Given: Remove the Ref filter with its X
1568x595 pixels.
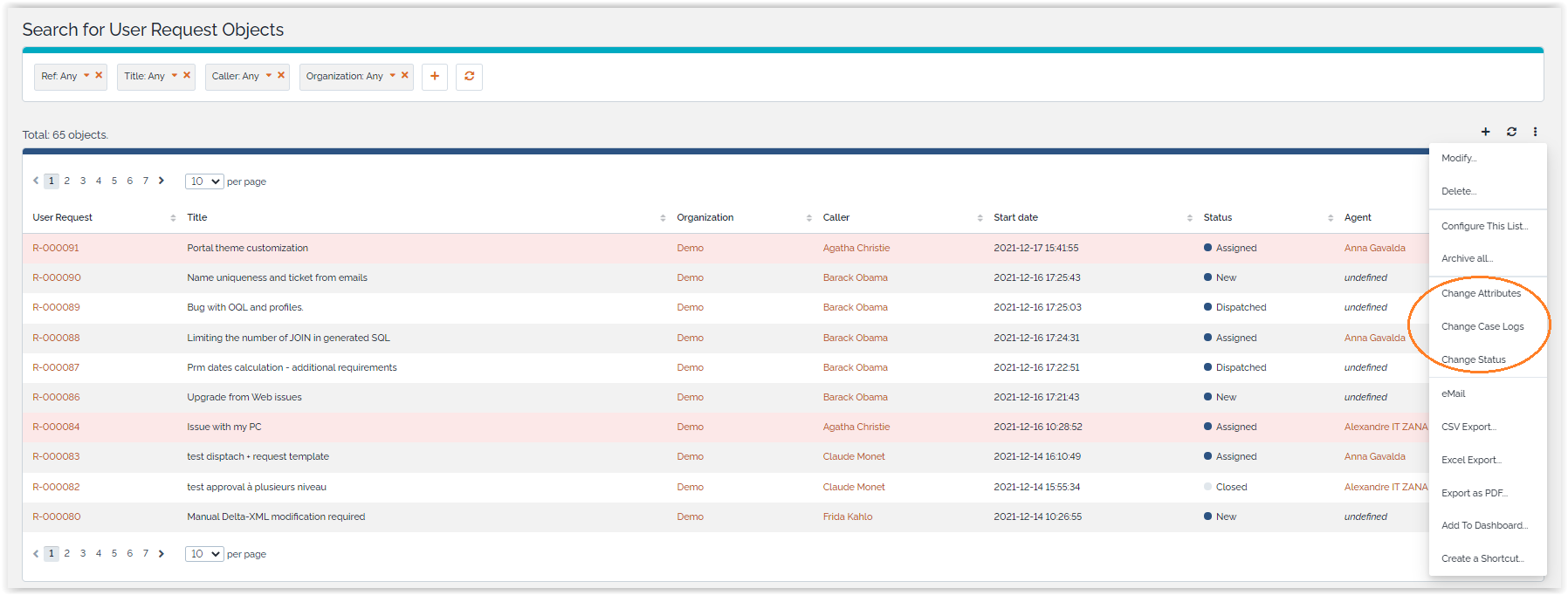Looking at the screenshot, I should tap(99, 76).
